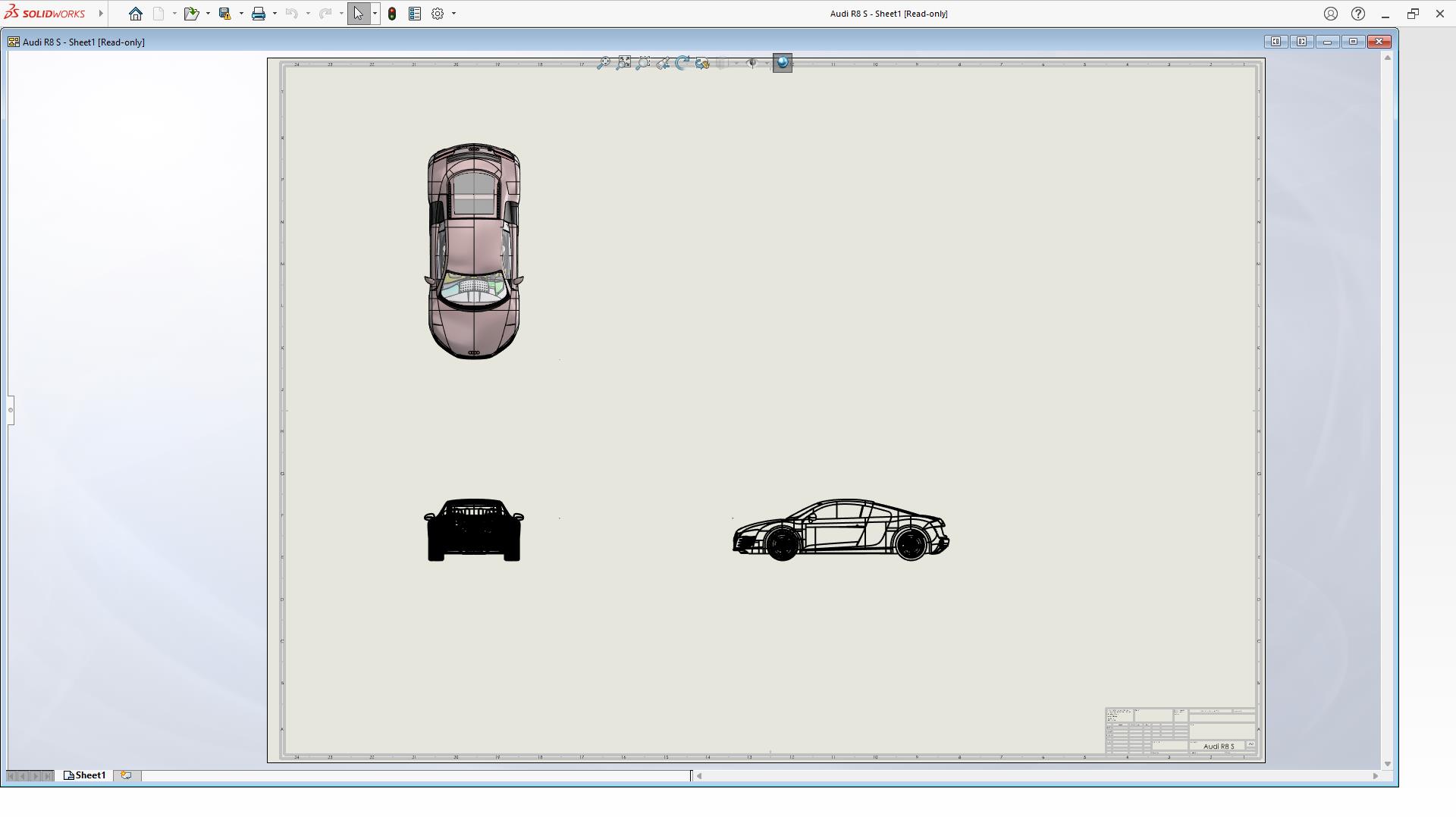Expand the collapsed left panel handle
1456x817 pixels.
click(11, 410)
